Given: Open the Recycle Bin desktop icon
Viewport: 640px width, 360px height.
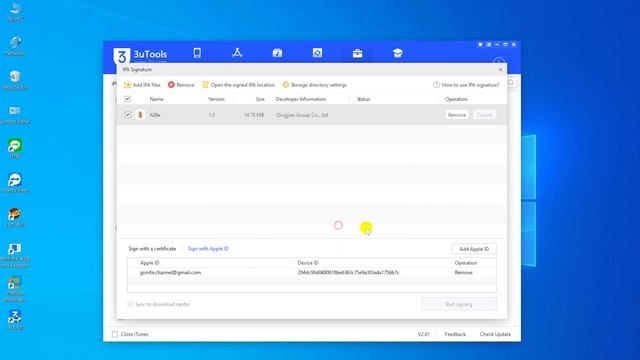Looking at the screenshot, I should click(15, 80).
